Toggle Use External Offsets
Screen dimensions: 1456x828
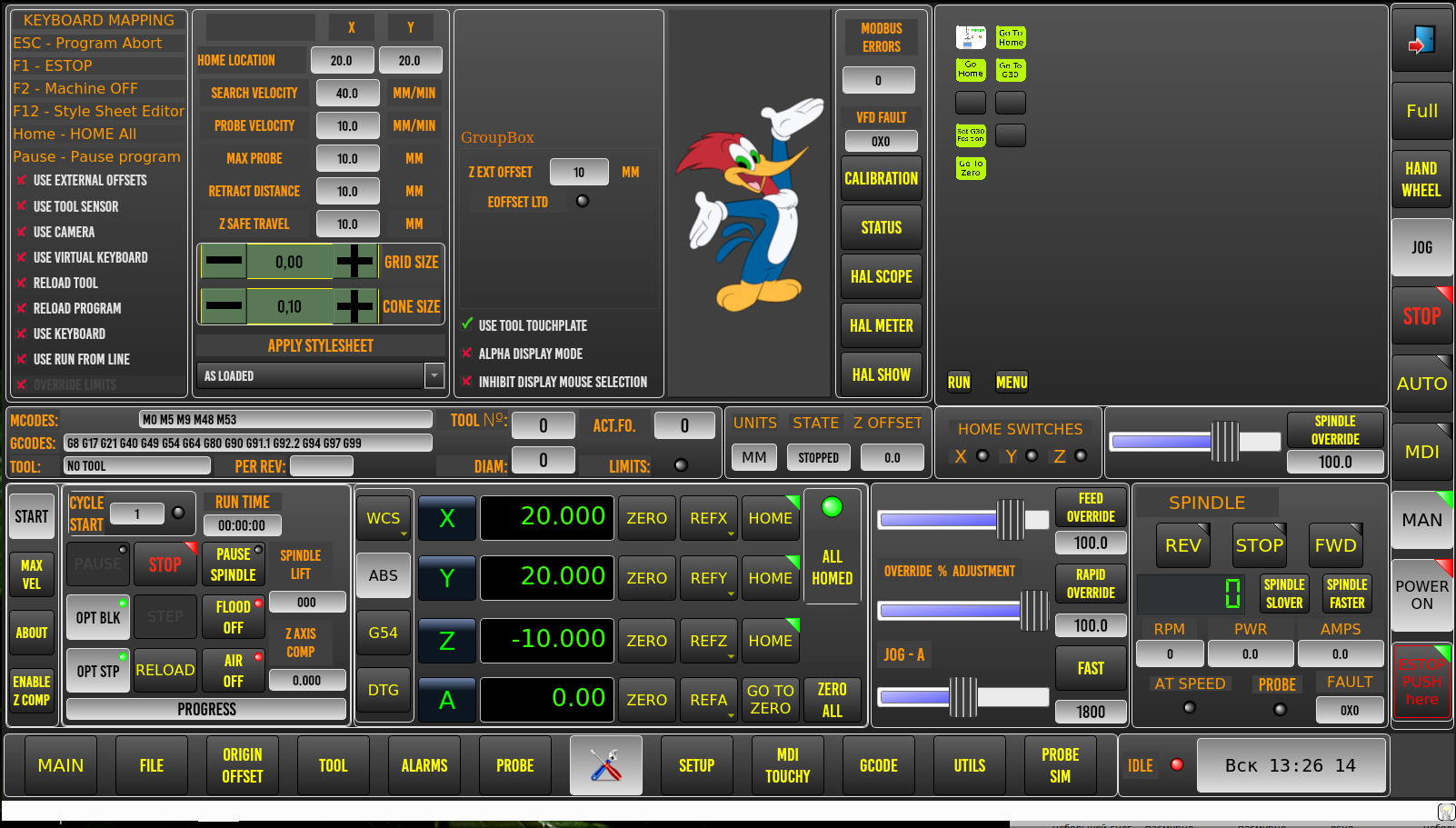(82, 181)
